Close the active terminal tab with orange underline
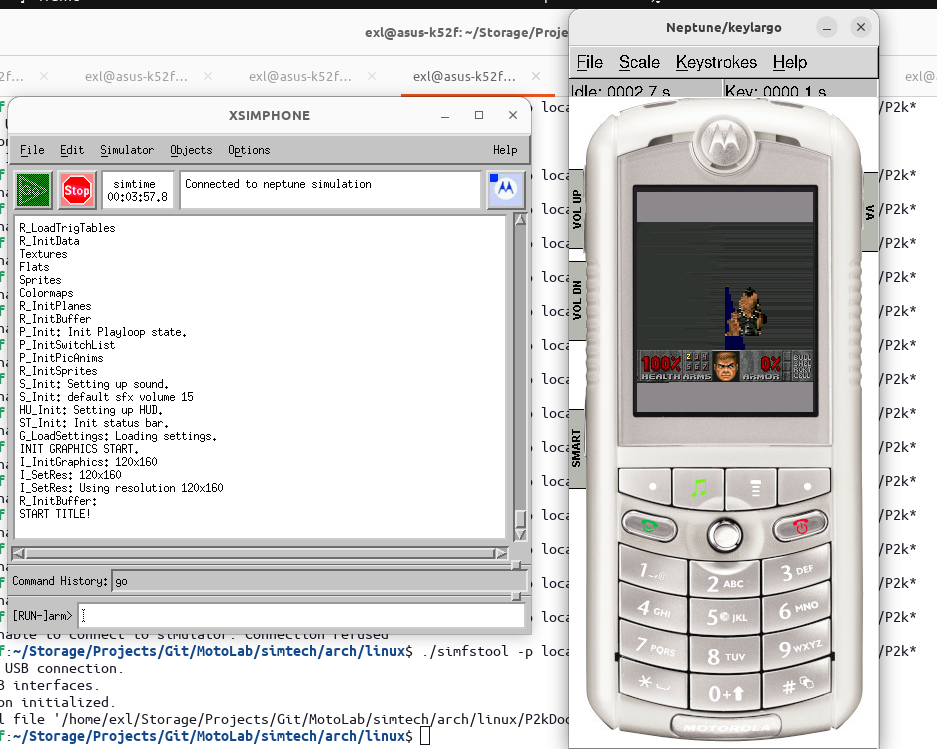Screen dimensions: 937x749 pos(536,76)
